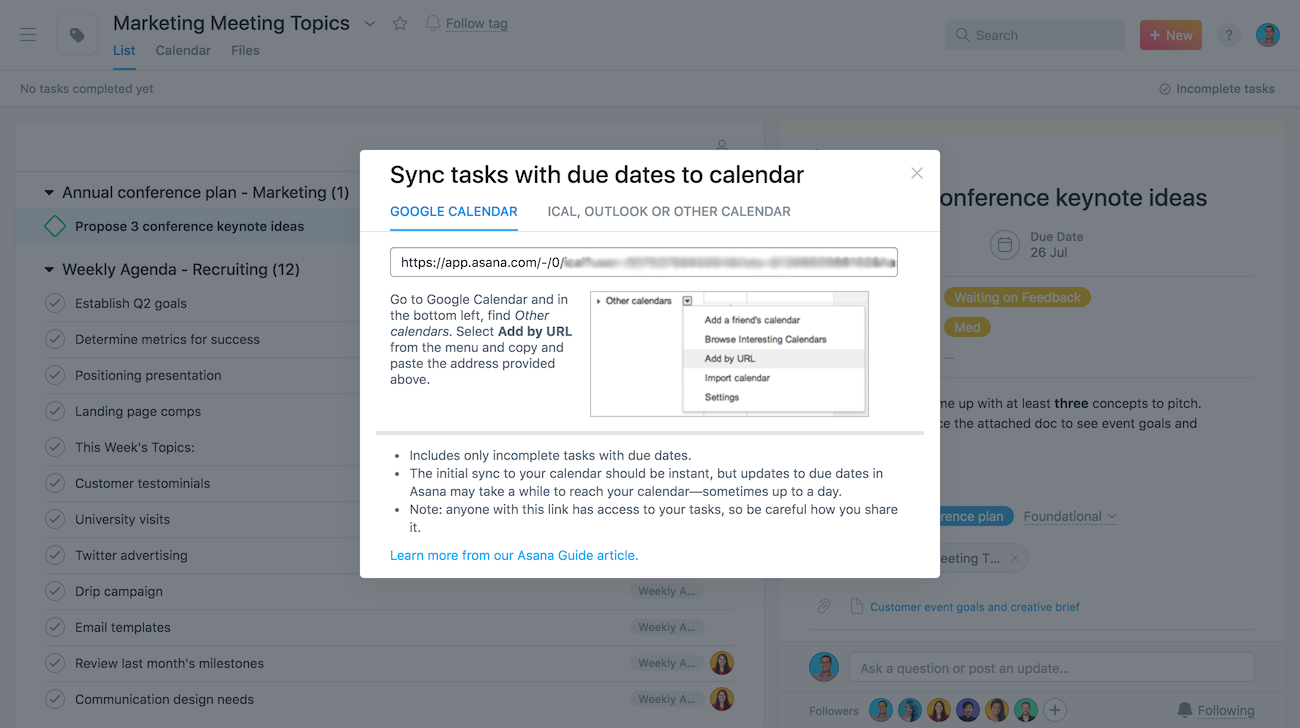Collapse the 'Annual conference plan - Marketing' section
The image size is (1300, 728).
(x=48, y=192)
